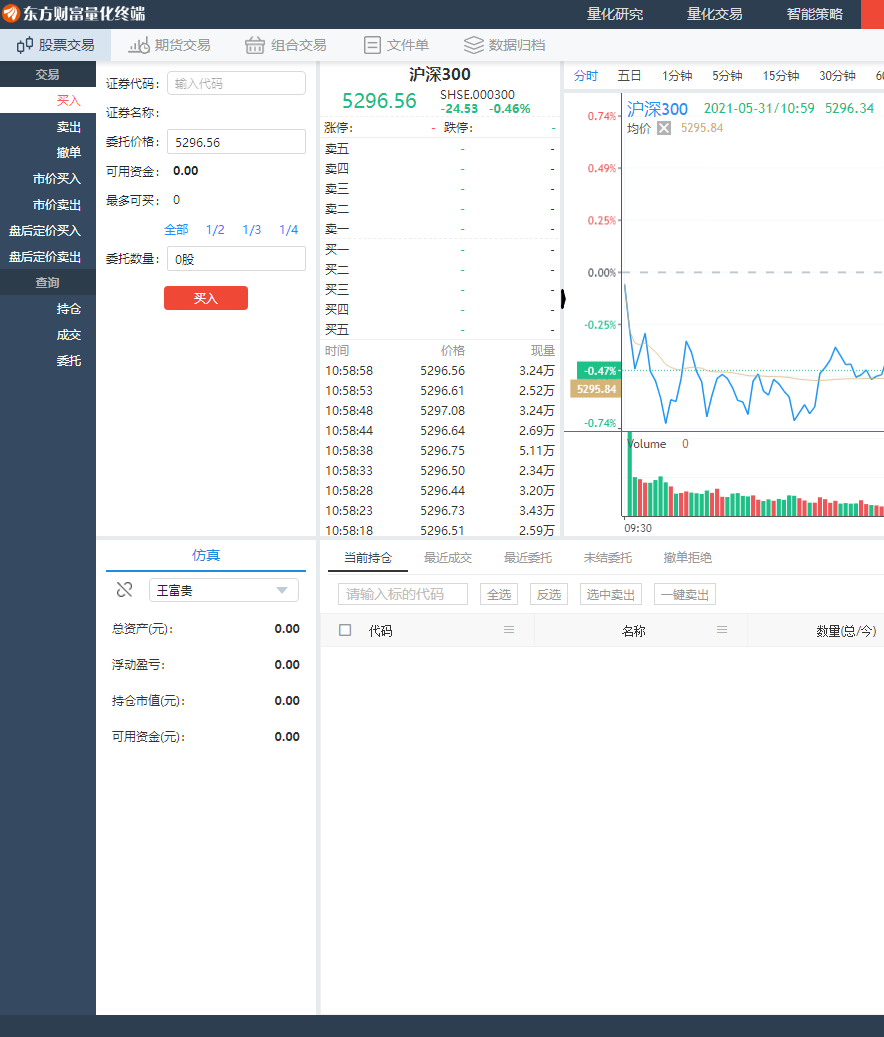This screenshot has height=1037, width=884.
Task: Open the 文件单 tab
Action: click(x=397, y=45)
